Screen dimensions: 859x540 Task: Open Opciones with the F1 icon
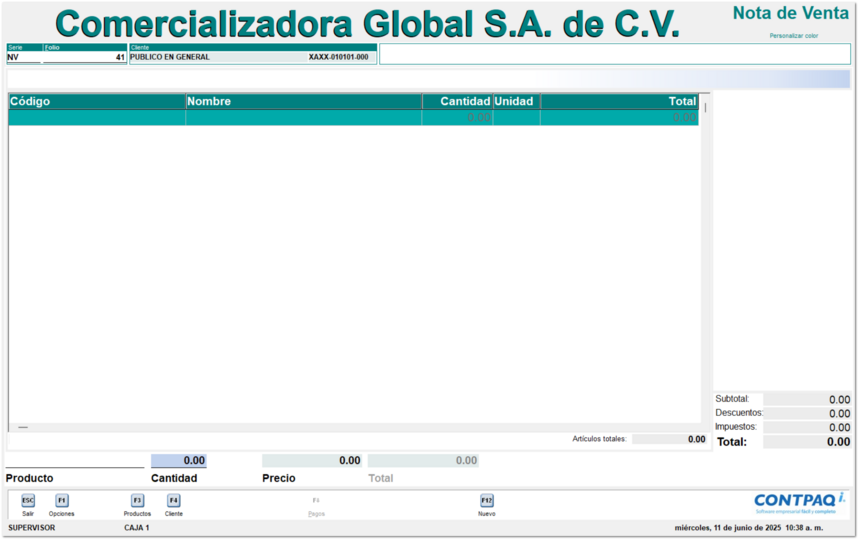pyautogui.click(x=62, y=500)
